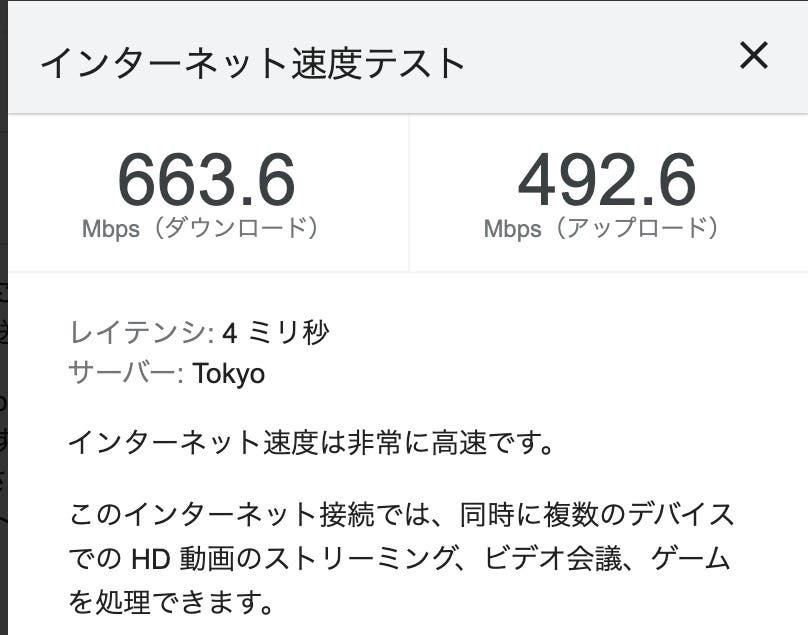Click the Mbps（アップロード） label

click(602, 229)
